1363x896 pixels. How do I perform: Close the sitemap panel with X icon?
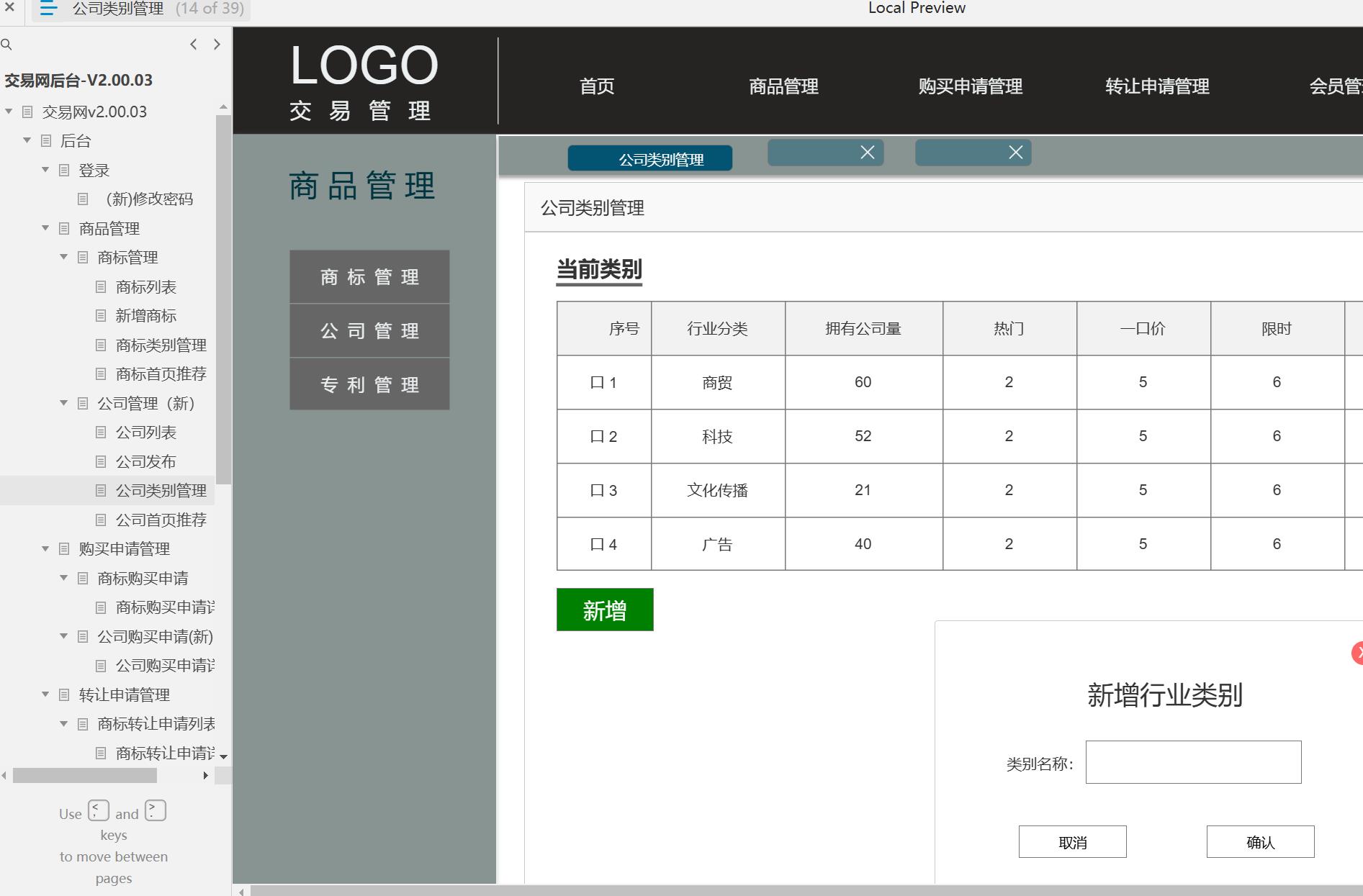(x=9, y=8)
